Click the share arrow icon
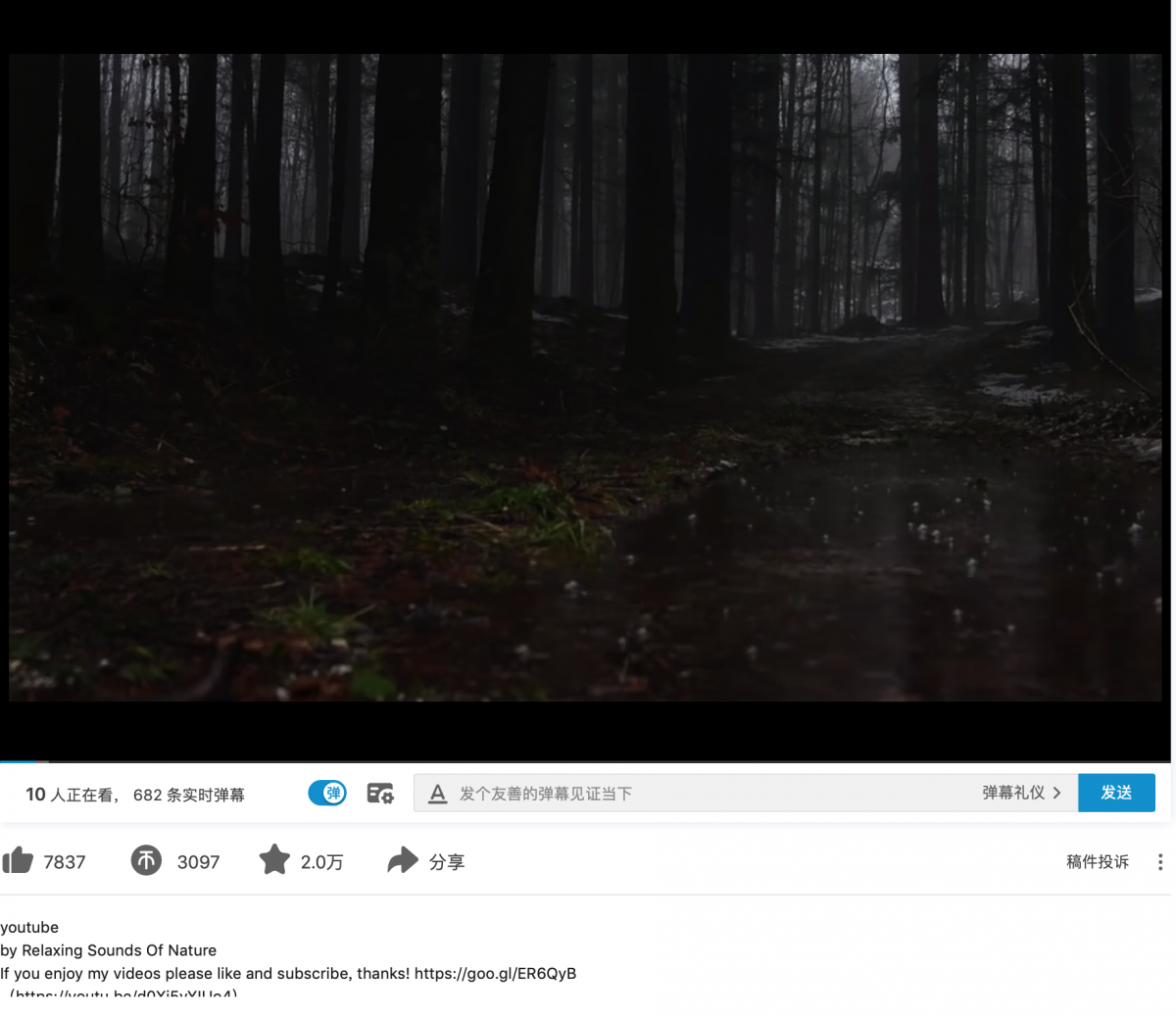Viewport: 1176px width, 1016px height. tap(402, 861)
